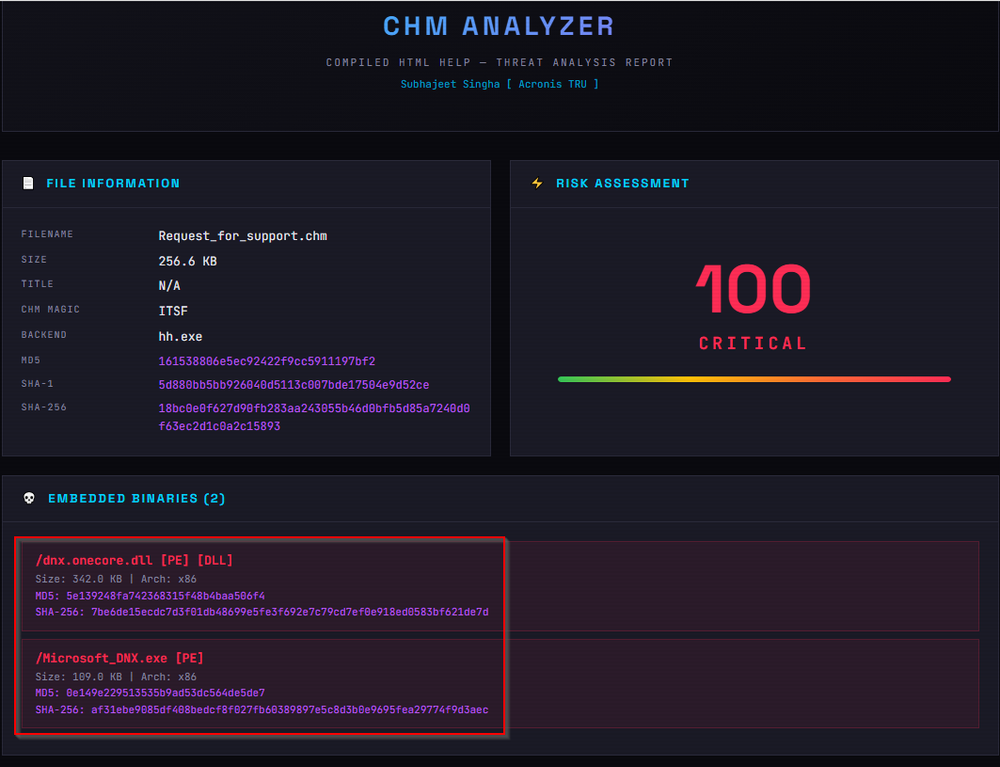Click the File Information section header
Viewport: 1000px width, 767px height.
113,184
